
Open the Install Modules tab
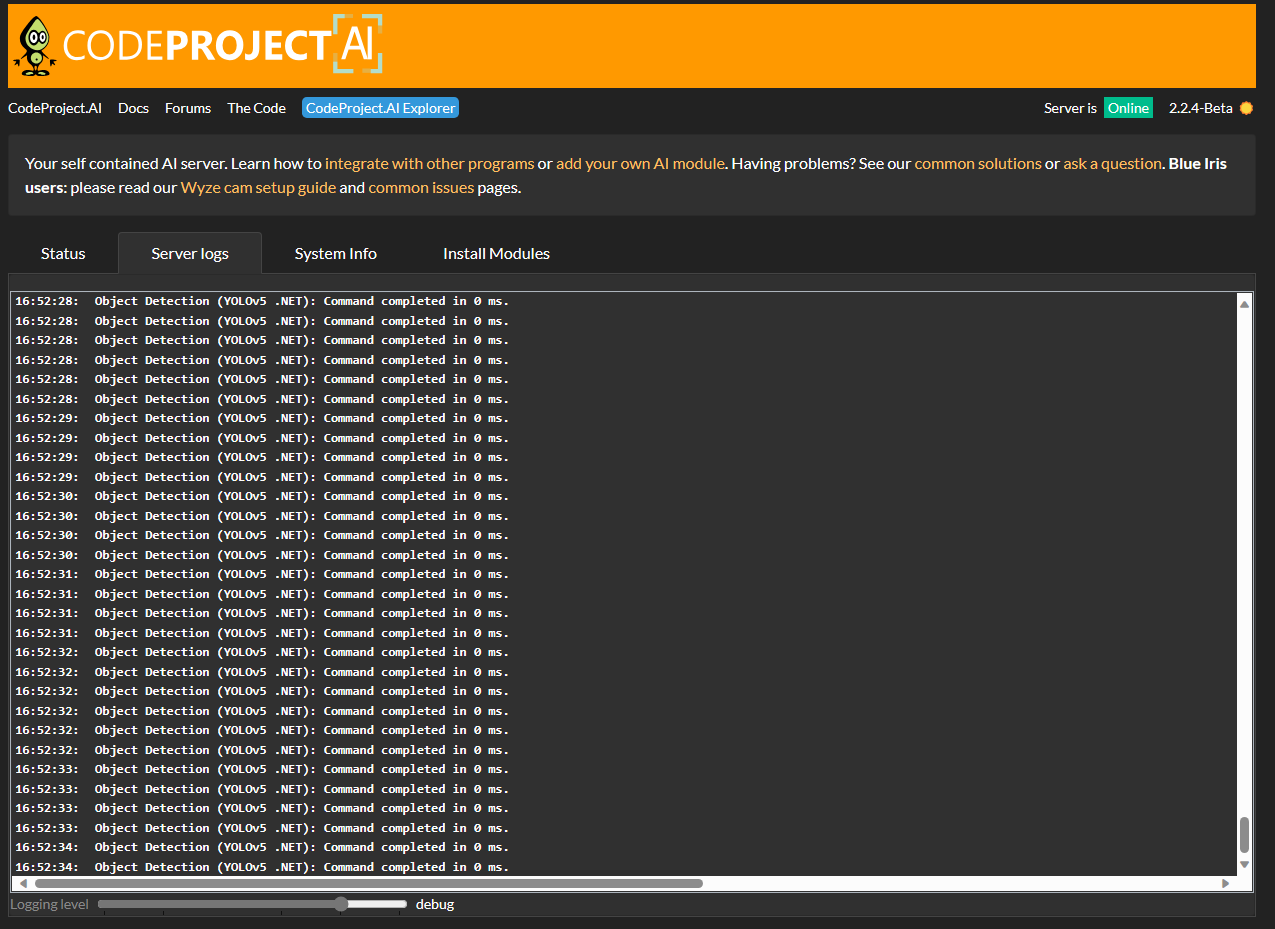pos(497,253)
